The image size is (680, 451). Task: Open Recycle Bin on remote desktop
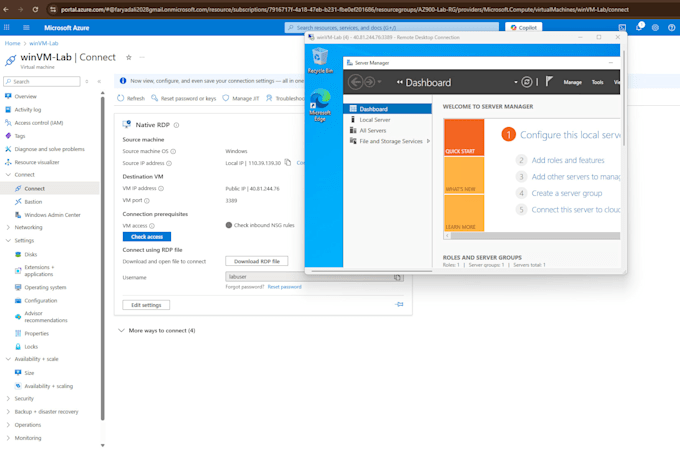pyautogui.click(x=320, y=61)
